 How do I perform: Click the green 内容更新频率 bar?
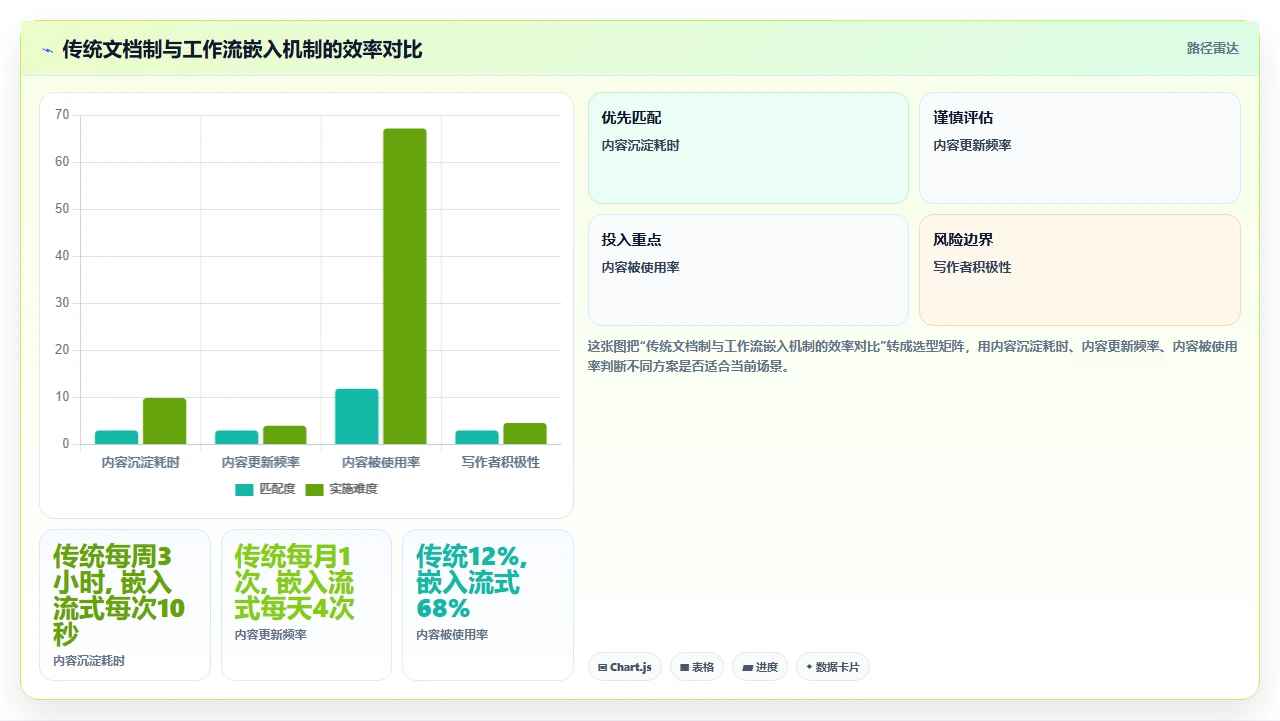tap(285, 435)
